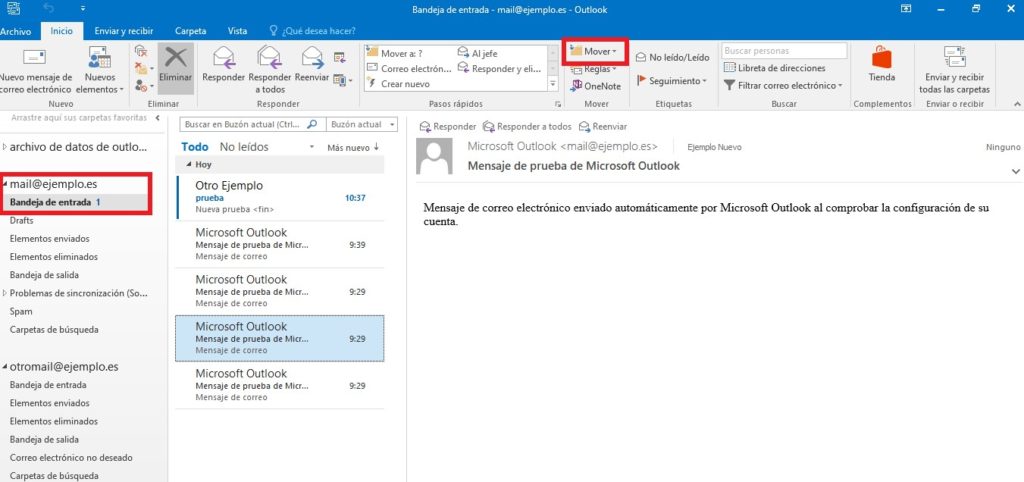
Task: Open the Reglas dropdown
Action: pos(594,69)
